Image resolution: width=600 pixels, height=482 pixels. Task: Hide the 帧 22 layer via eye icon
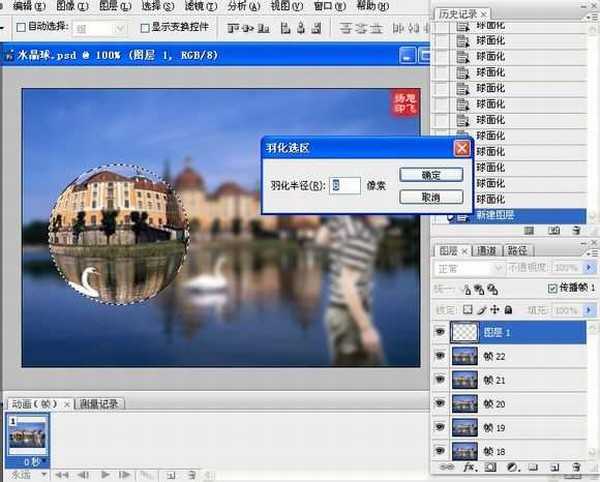[441, 356]
